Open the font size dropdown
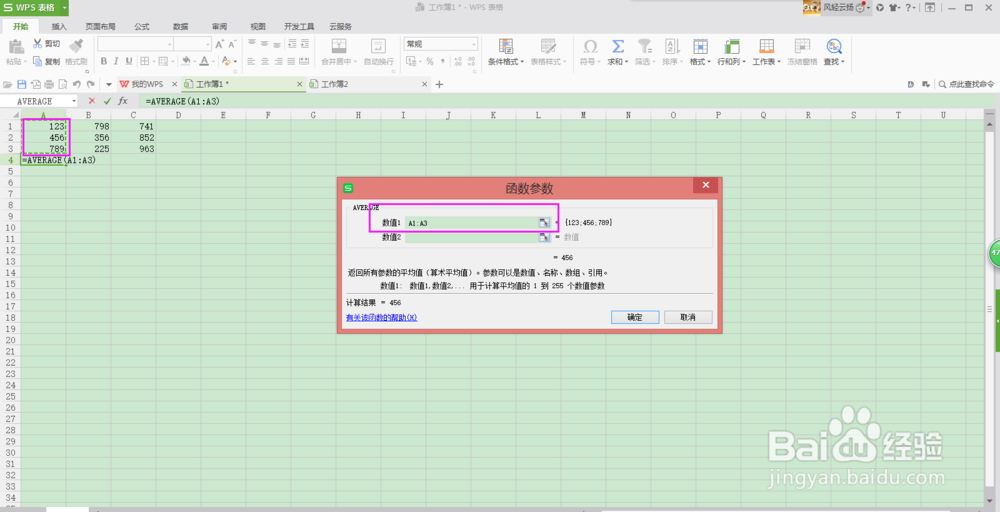Image resolution: width=1000 pixels, height=512 pixels. pyautogui.click(x=208, y=44)
